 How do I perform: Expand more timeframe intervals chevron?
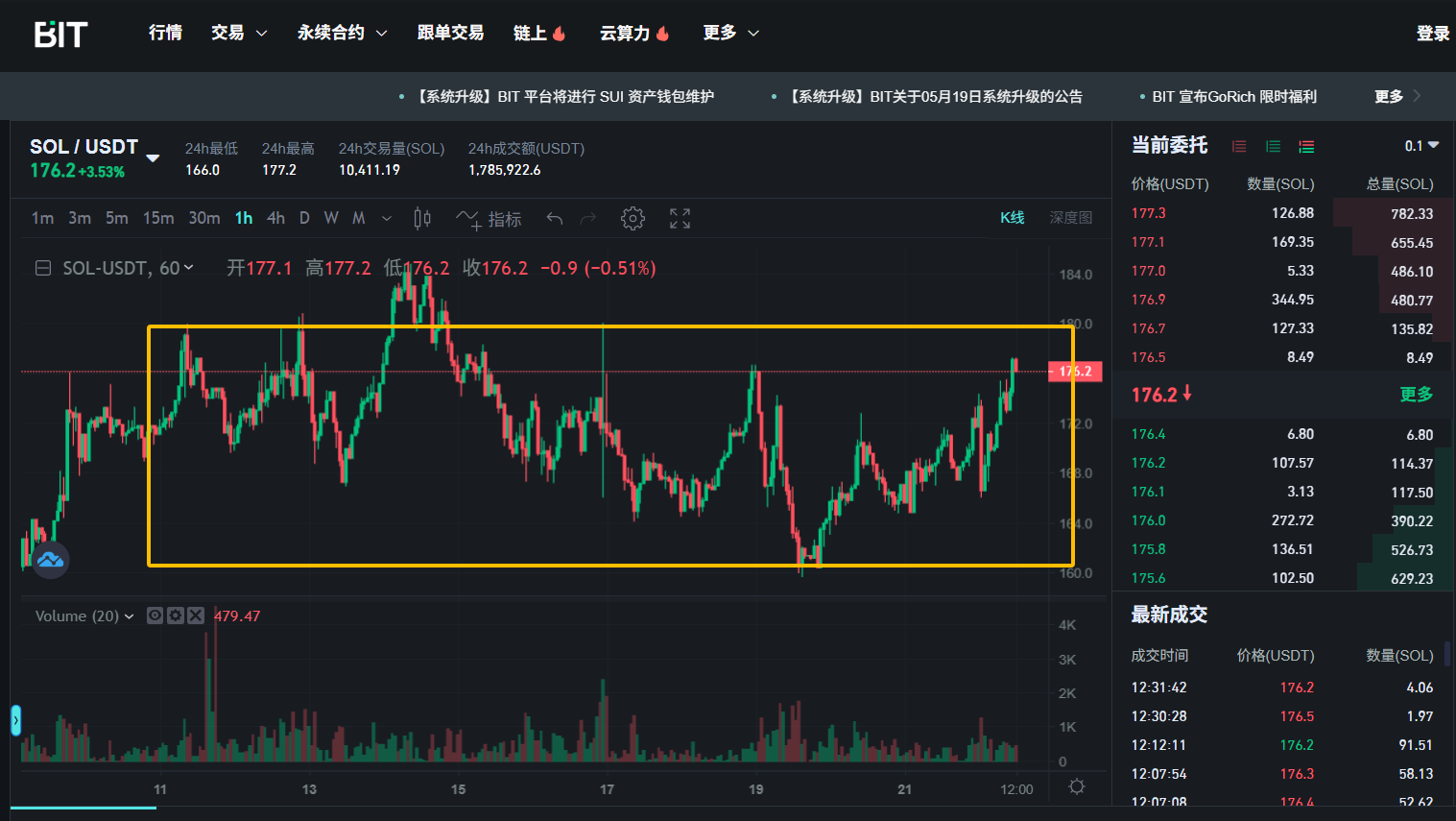(387, 219)
